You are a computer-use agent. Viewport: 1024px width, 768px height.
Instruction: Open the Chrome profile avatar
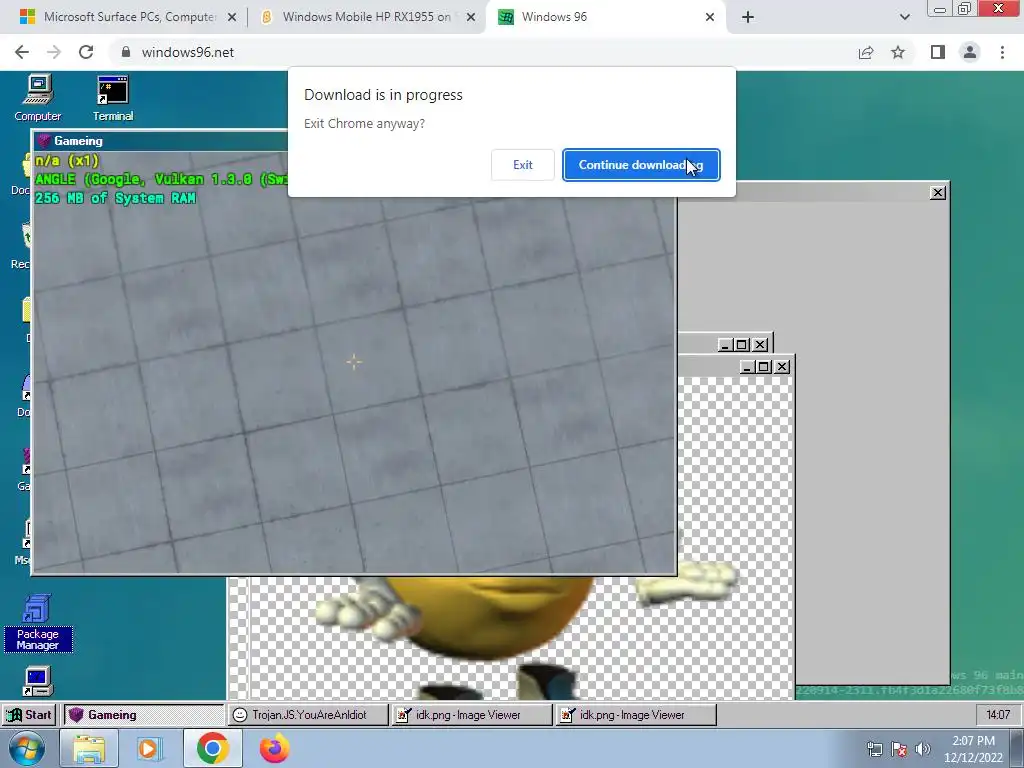[x=970, y=52]
